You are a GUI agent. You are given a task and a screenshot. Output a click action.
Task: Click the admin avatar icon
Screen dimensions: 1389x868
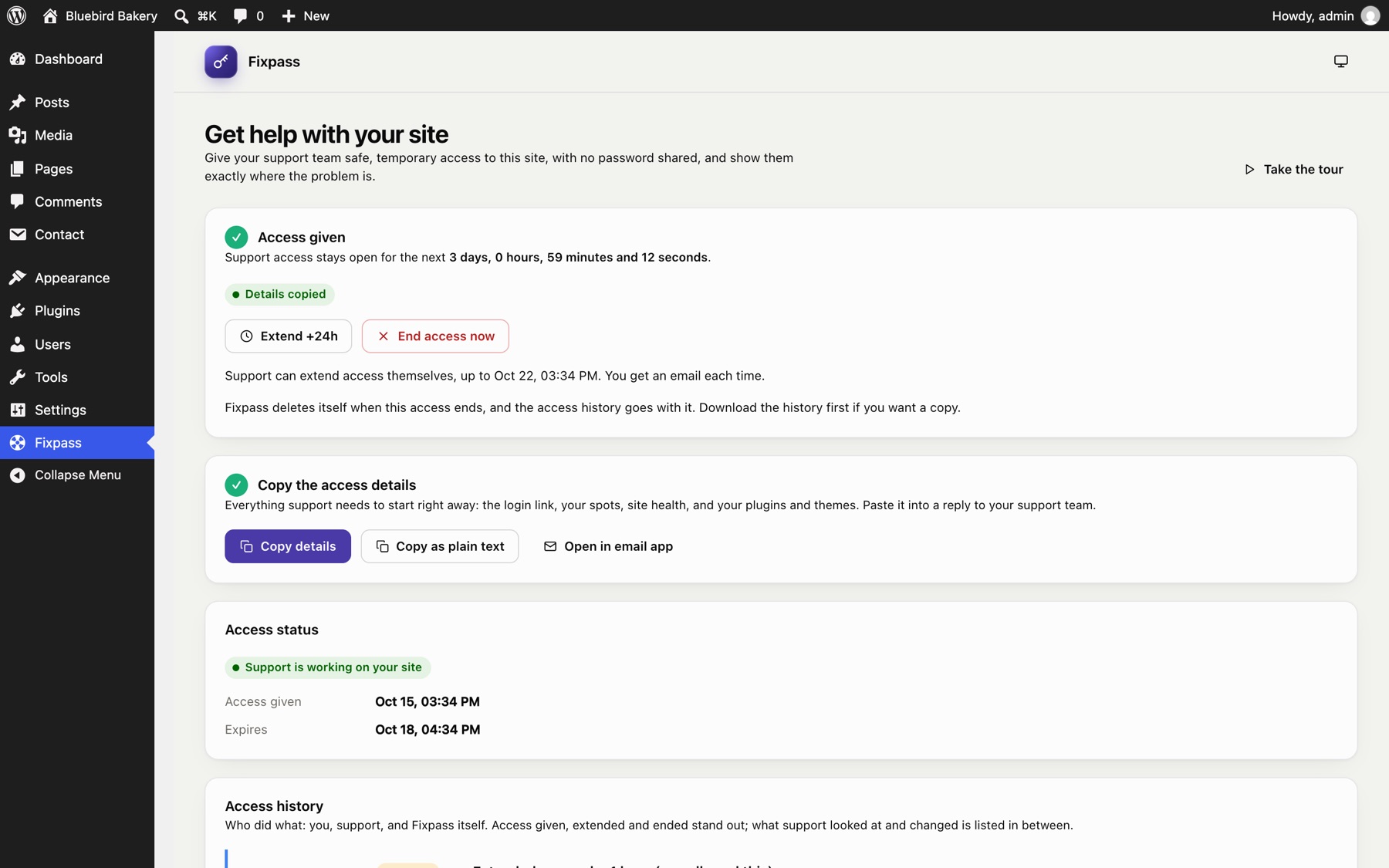click(x=1370, y=15)
